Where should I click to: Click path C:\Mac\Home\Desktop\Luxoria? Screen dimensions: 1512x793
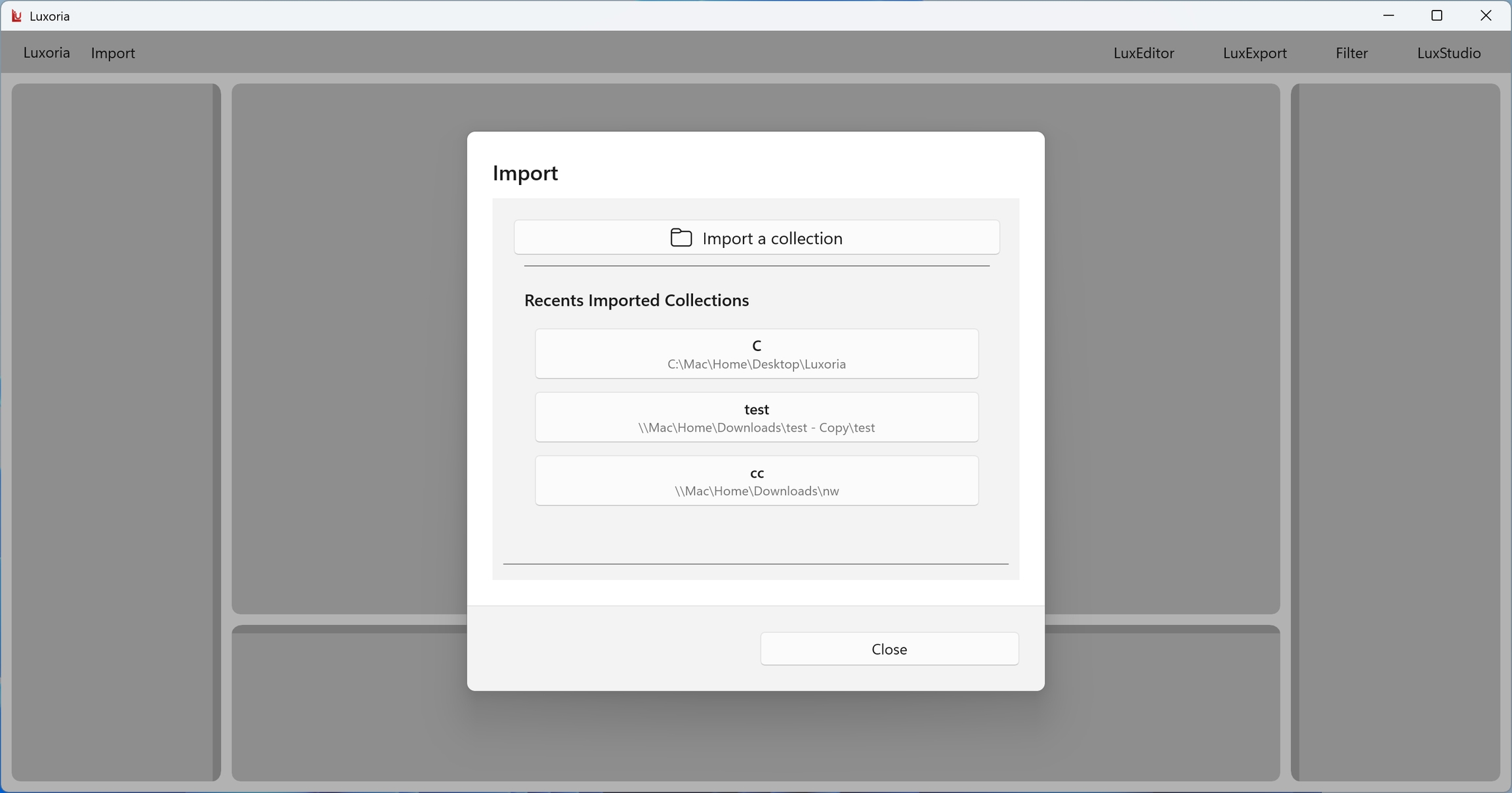coord(756,365)
